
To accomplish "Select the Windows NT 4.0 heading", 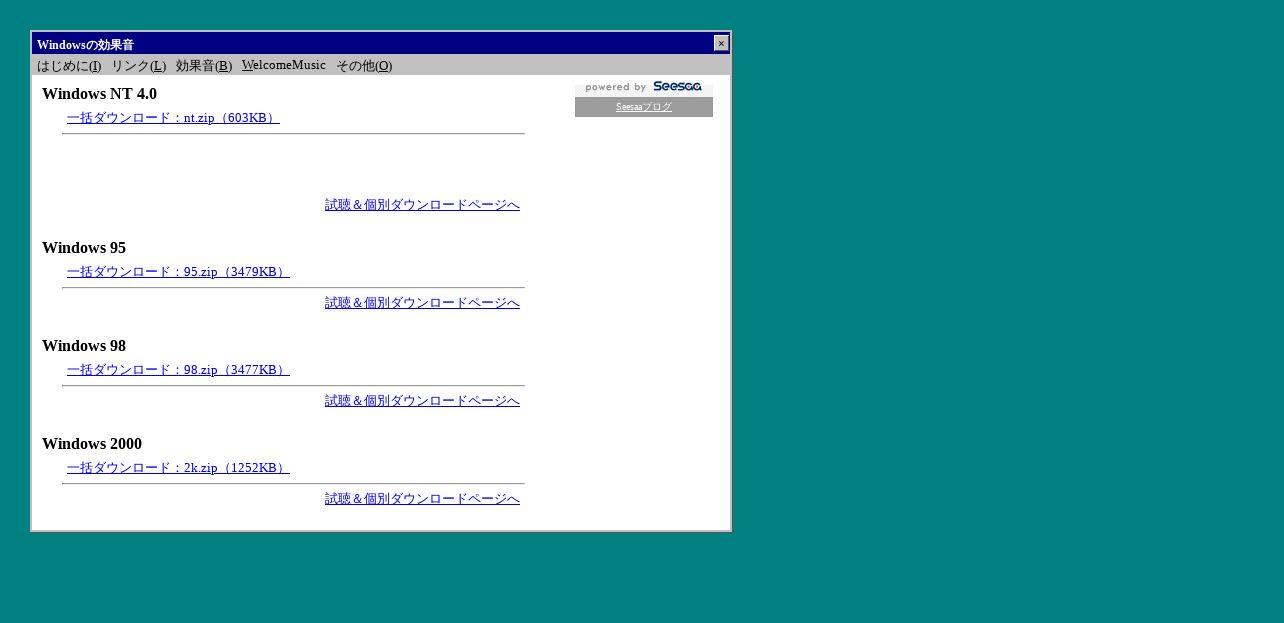I will point(99,94).
